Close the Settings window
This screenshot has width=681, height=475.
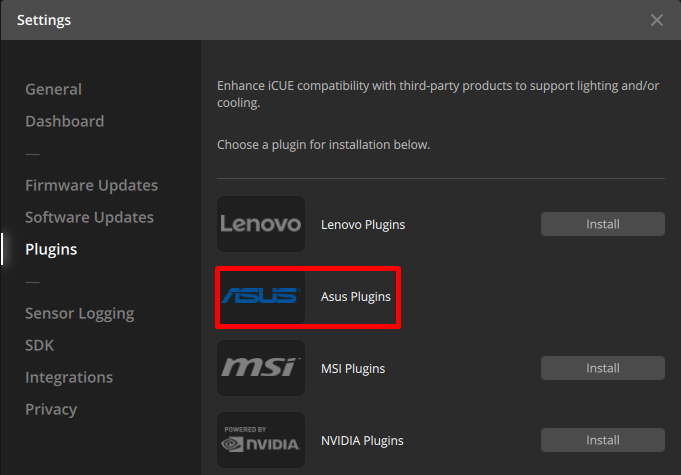(x=656, y=20)
